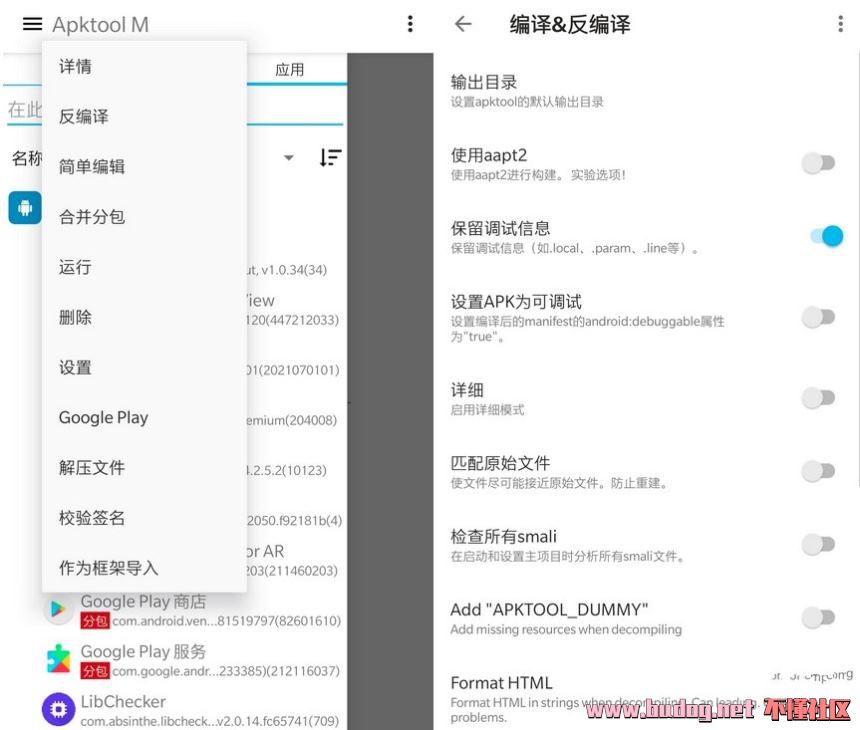Open the Format HTML setting

(646, 699)
